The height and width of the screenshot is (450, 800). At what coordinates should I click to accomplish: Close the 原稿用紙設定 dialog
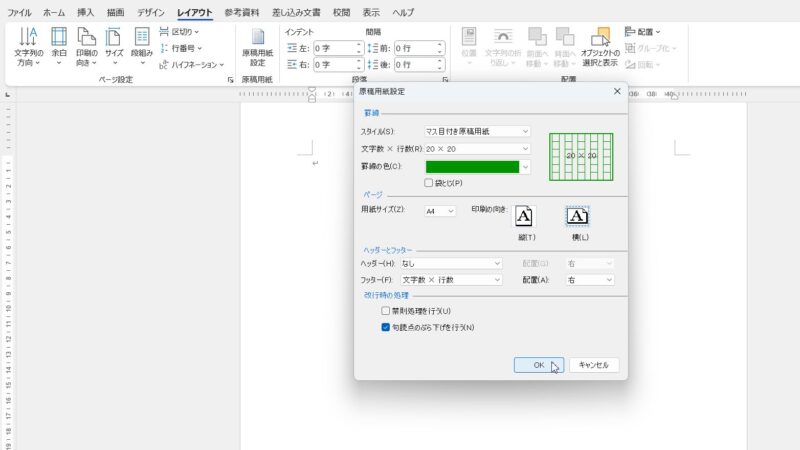click(x=617, y=91)
